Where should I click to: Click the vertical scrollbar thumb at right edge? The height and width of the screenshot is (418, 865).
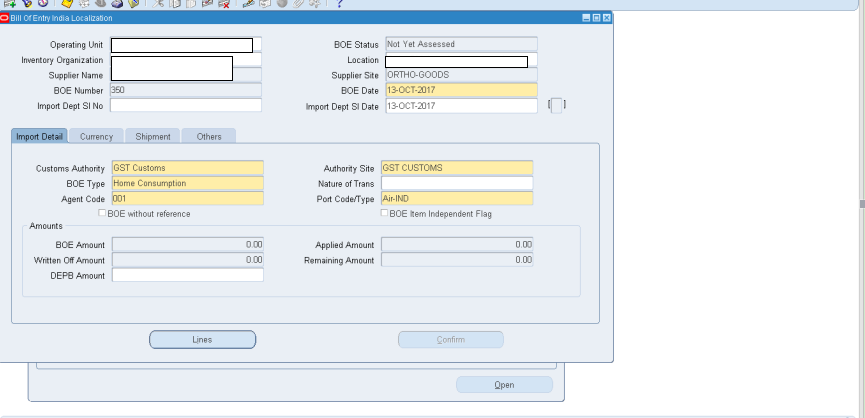pyautogui.click(x=862, y=204)
